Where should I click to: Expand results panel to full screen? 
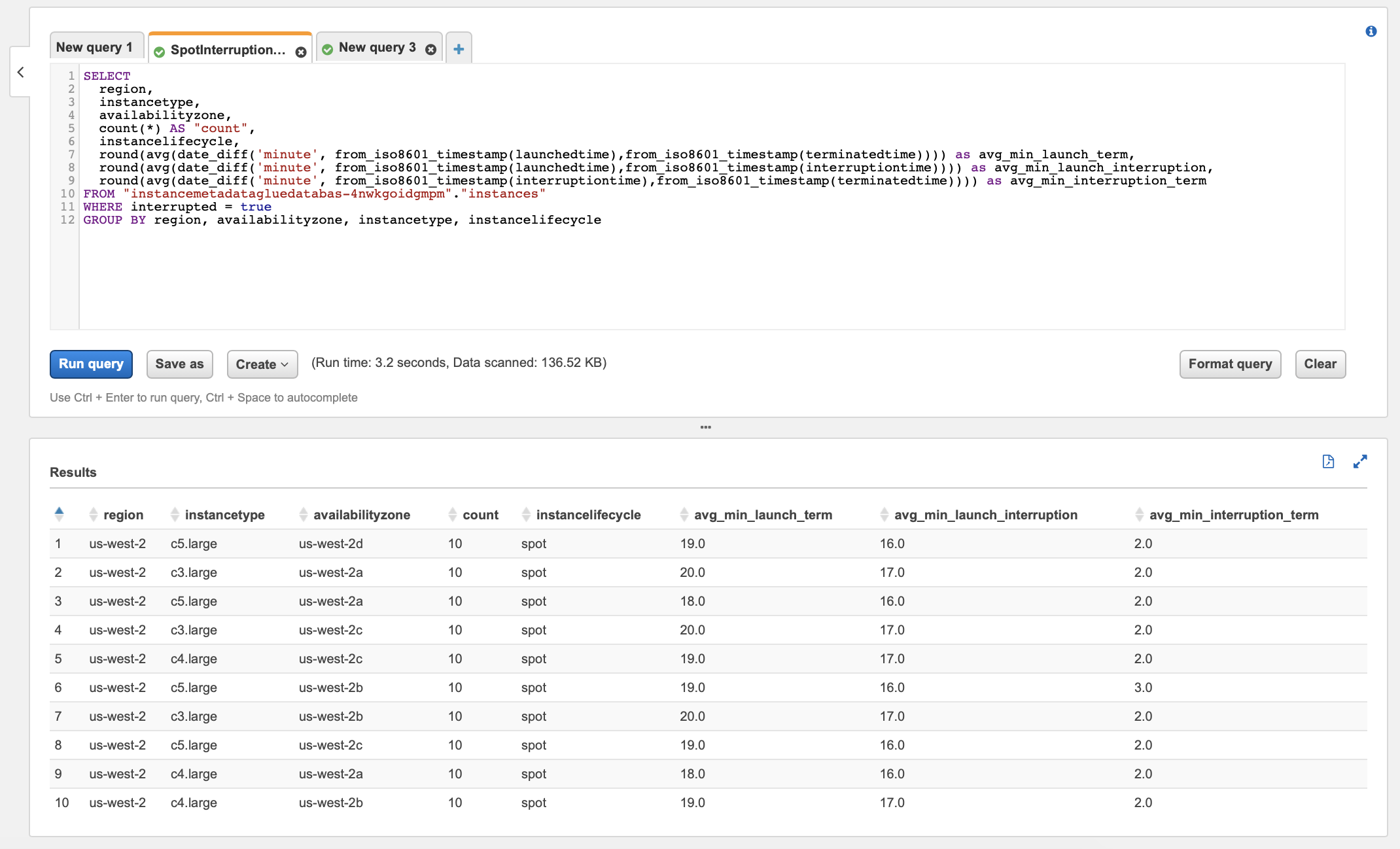[x=1360, y=462]
